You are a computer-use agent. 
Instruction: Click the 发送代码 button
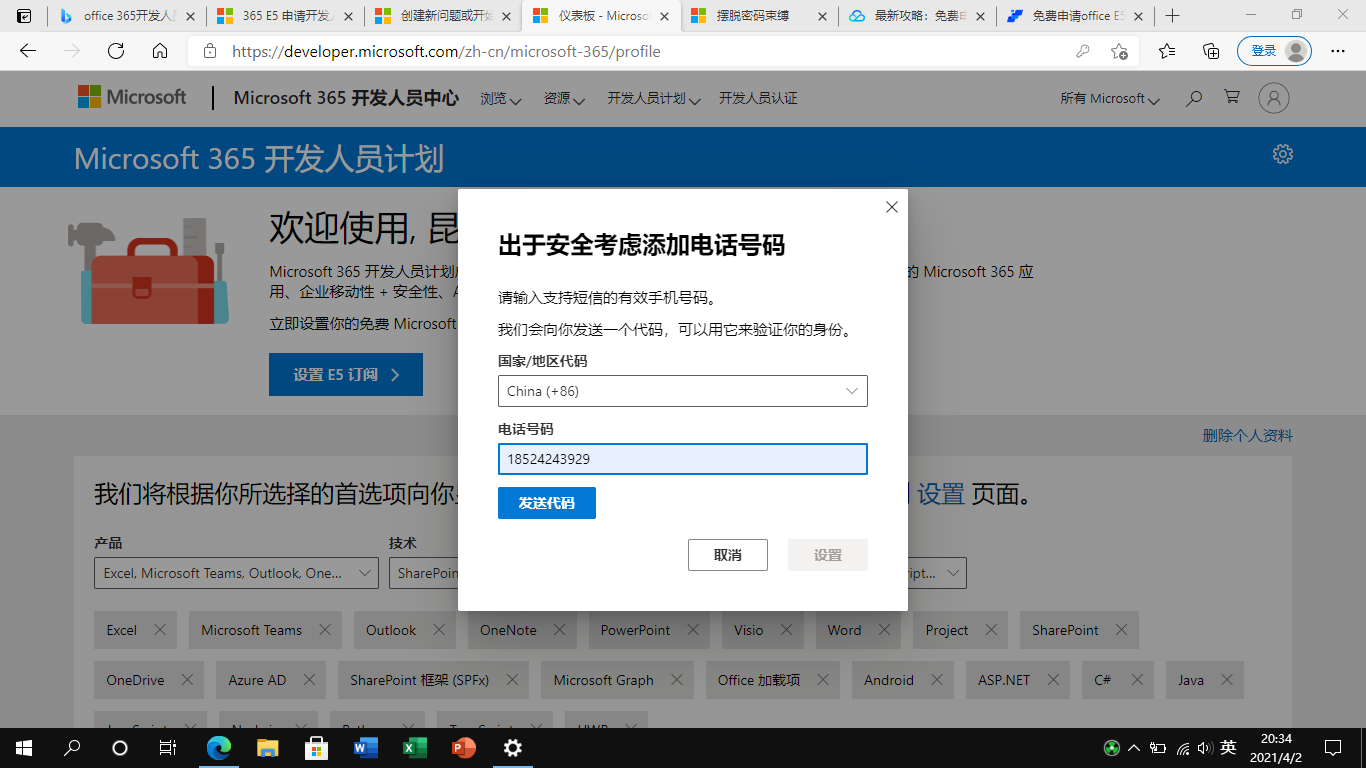(x=547, y=503)
